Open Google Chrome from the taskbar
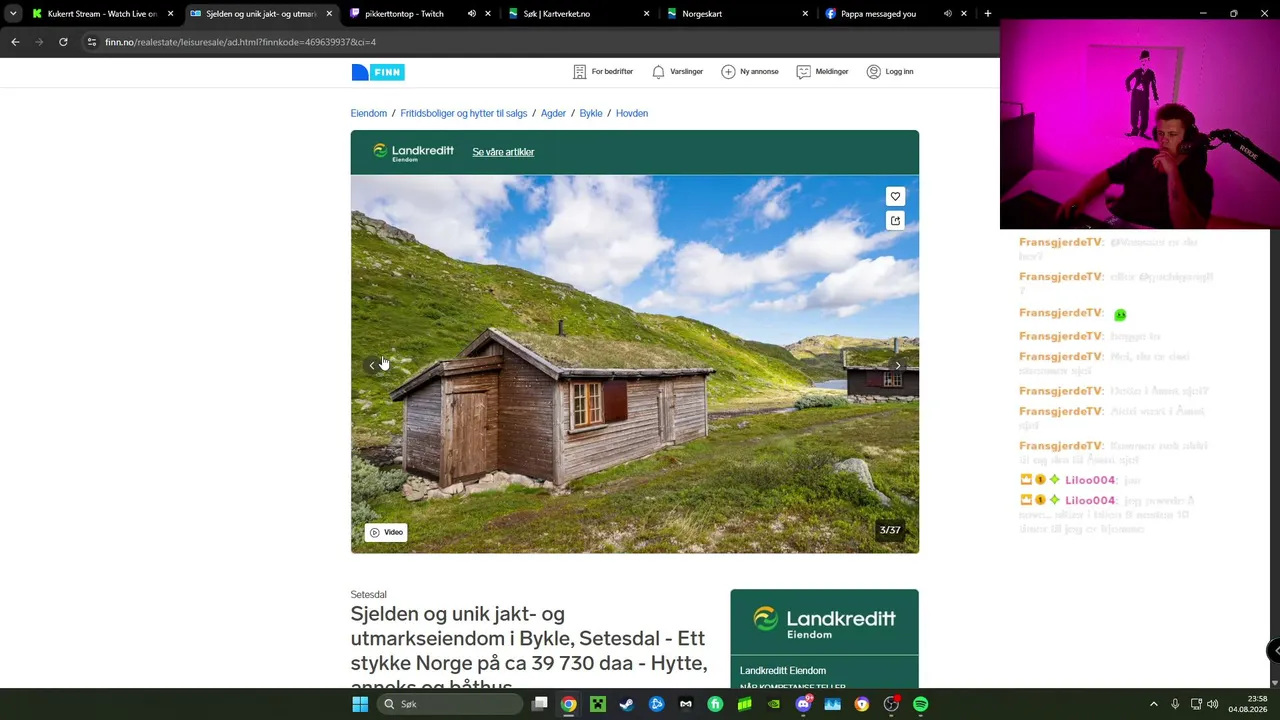The image size is (1280, 720). click(x=568, y=704)
